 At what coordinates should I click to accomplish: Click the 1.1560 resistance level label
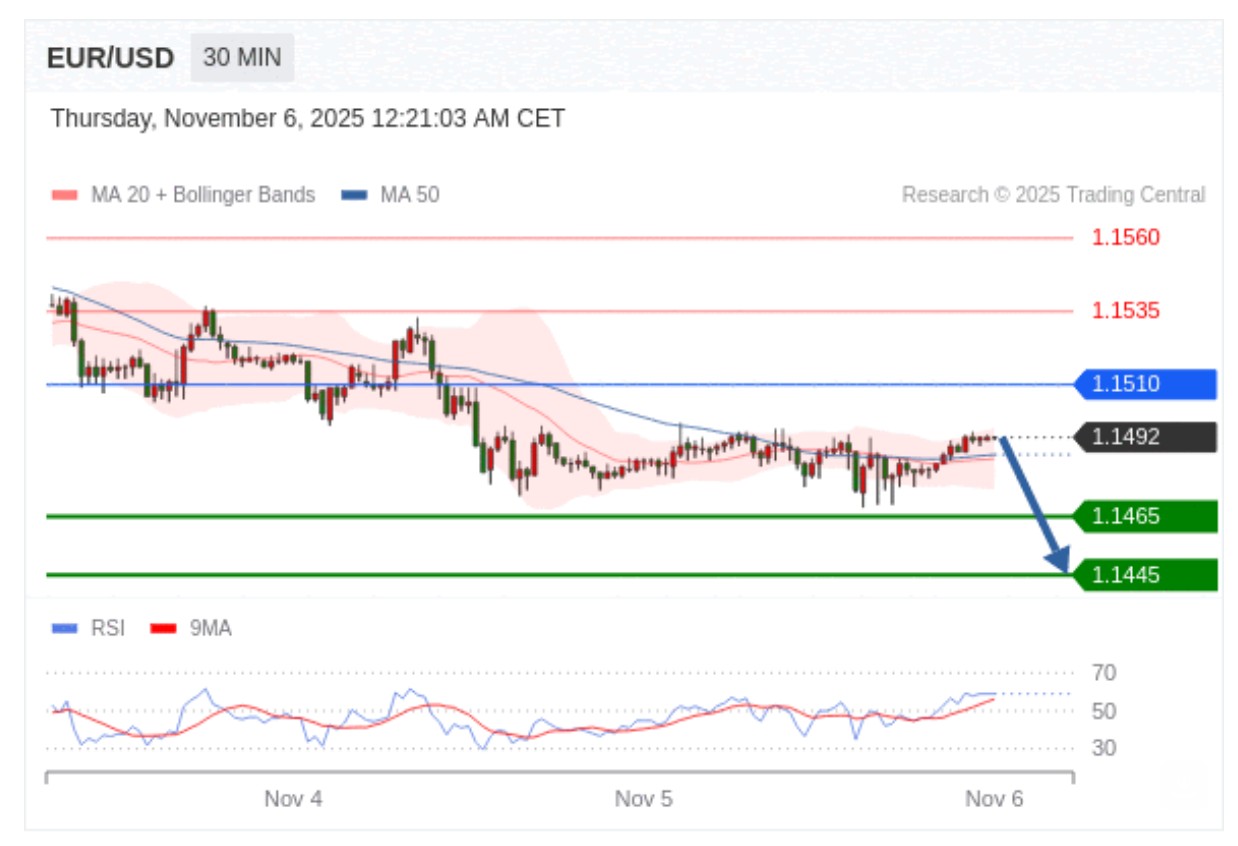pyautogui.click(x=1125, y=238)
